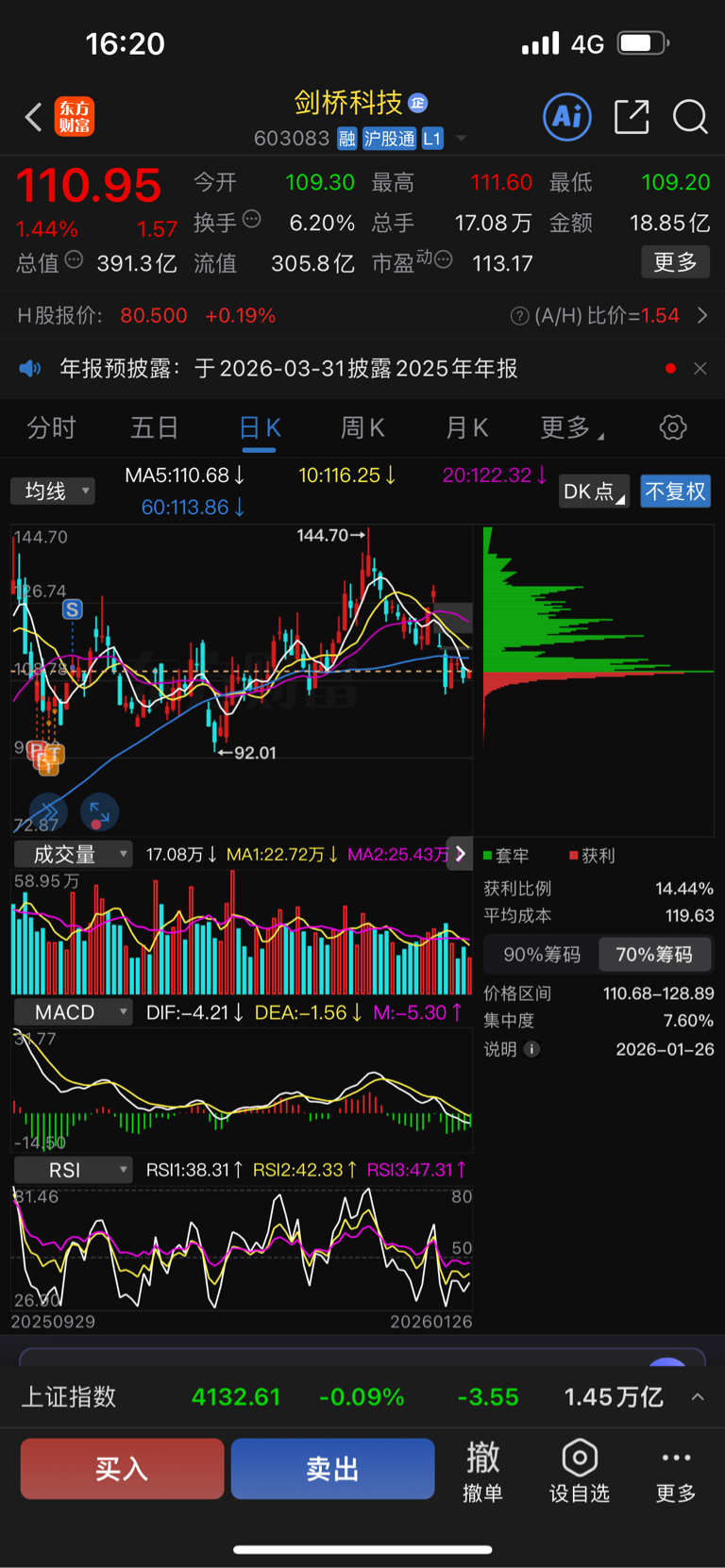Switch to the 月K tab
The height and width of the screenshot is (1568, 725).
coord(466,428)
